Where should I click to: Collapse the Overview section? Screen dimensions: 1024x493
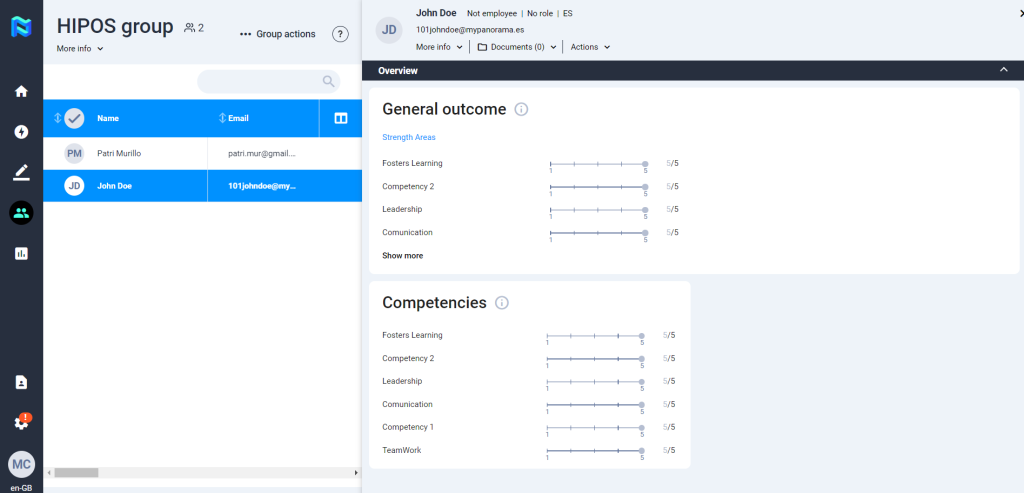click(1004, 70)
